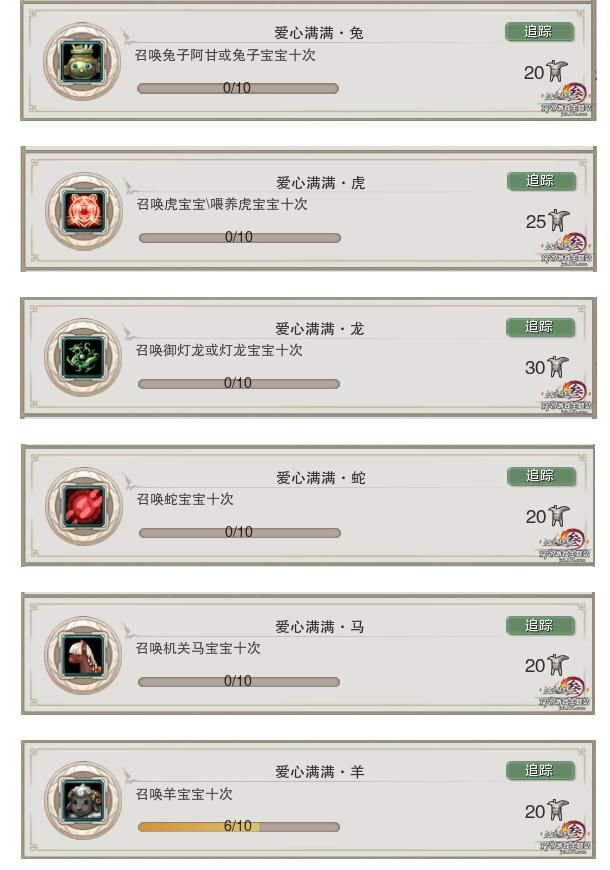Click 追踪 for the 爱心满满·龙 quest
This screenshot has width=610, height=870.
(540, 327)
